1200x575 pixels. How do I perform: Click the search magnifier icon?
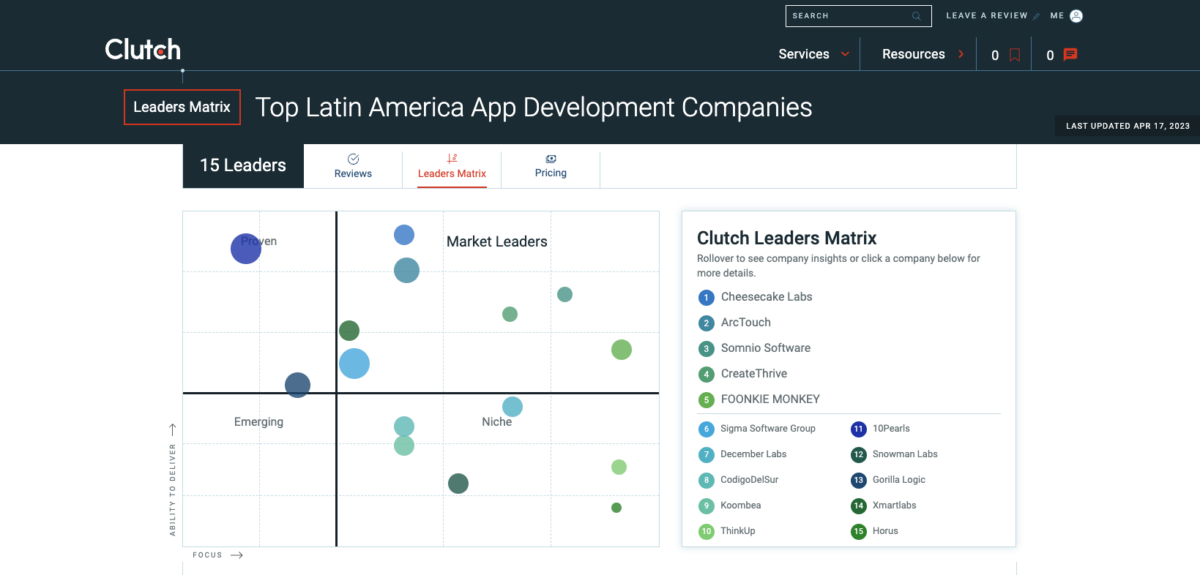tap(916, 16)
